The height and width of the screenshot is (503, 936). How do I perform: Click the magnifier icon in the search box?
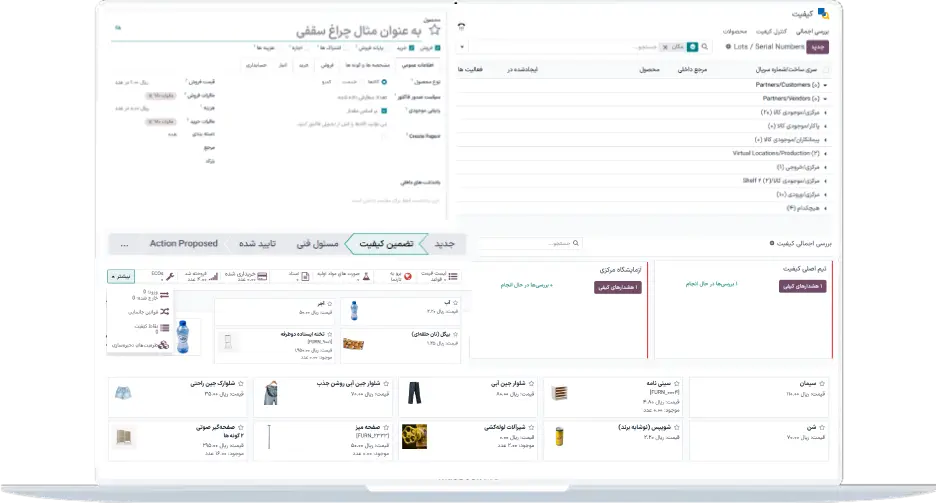tap(703, 47)
